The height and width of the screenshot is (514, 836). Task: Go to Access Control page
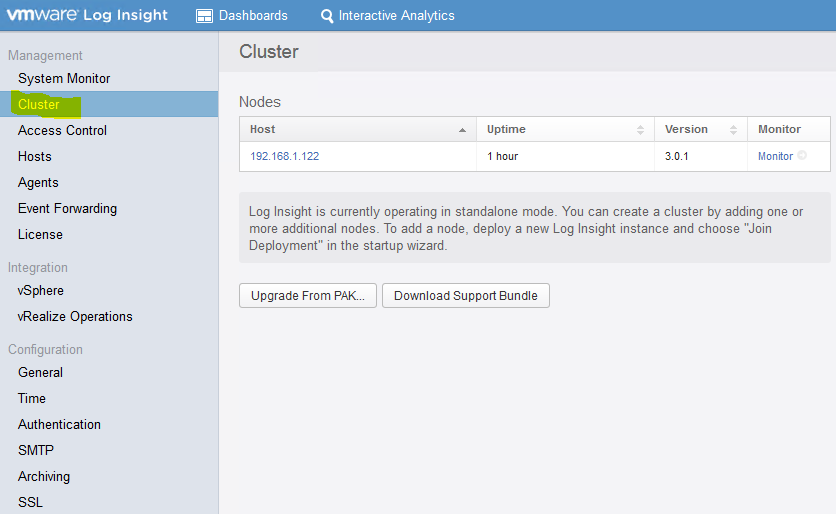(x=62, y=130)
